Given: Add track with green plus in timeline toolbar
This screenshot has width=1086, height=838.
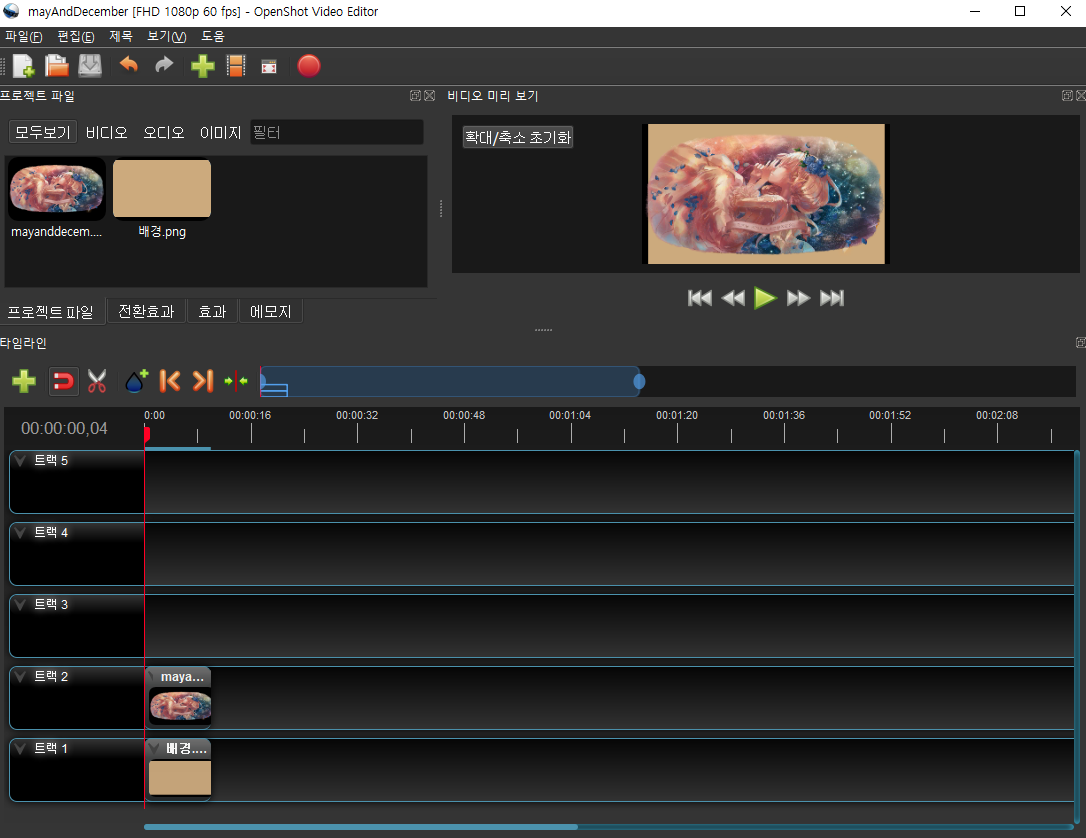Looking at the screenshot, I should coord(24,381).
